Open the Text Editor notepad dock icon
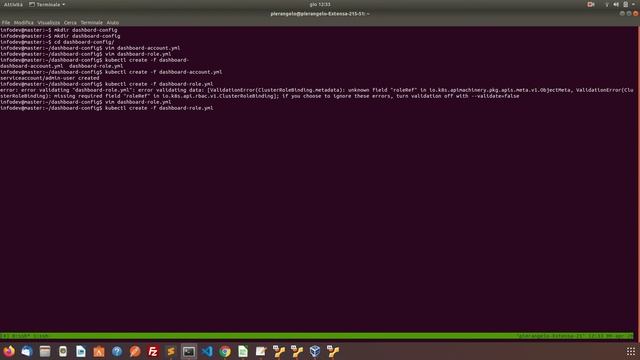Viewport: 640px width, 360px height. [261, 351]
